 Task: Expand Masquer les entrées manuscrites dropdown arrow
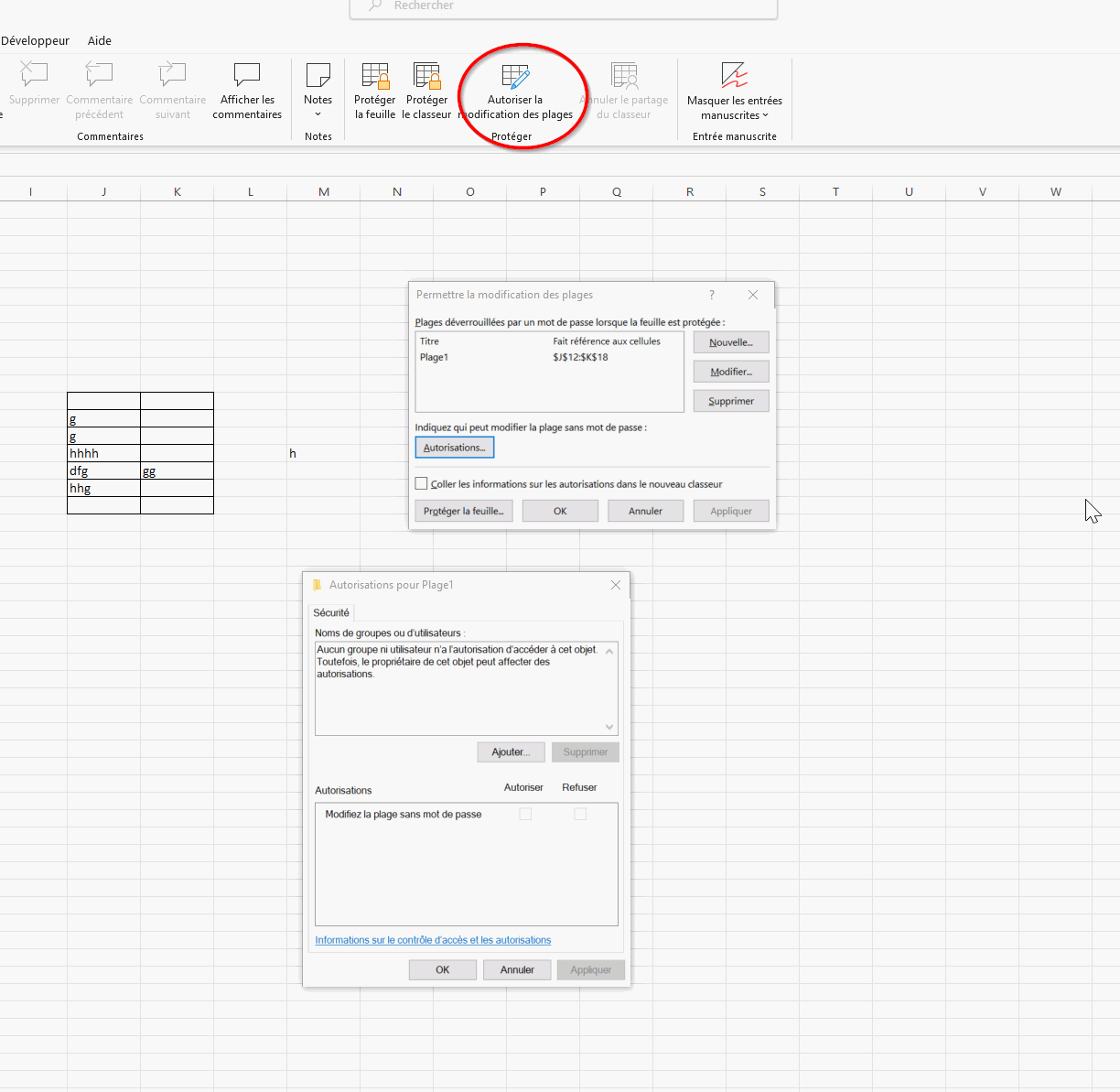766,115
